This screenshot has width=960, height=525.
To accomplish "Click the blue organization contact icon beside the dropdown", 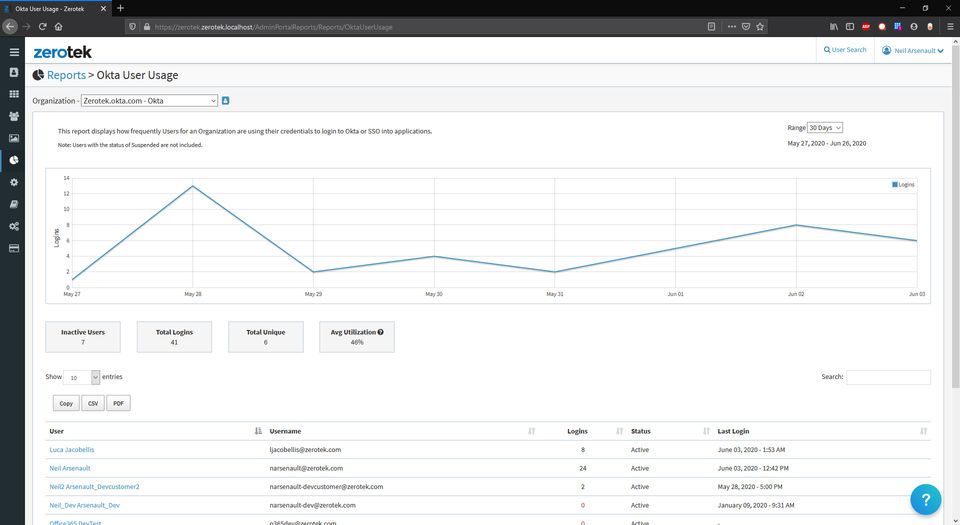I will pos(225,100).
